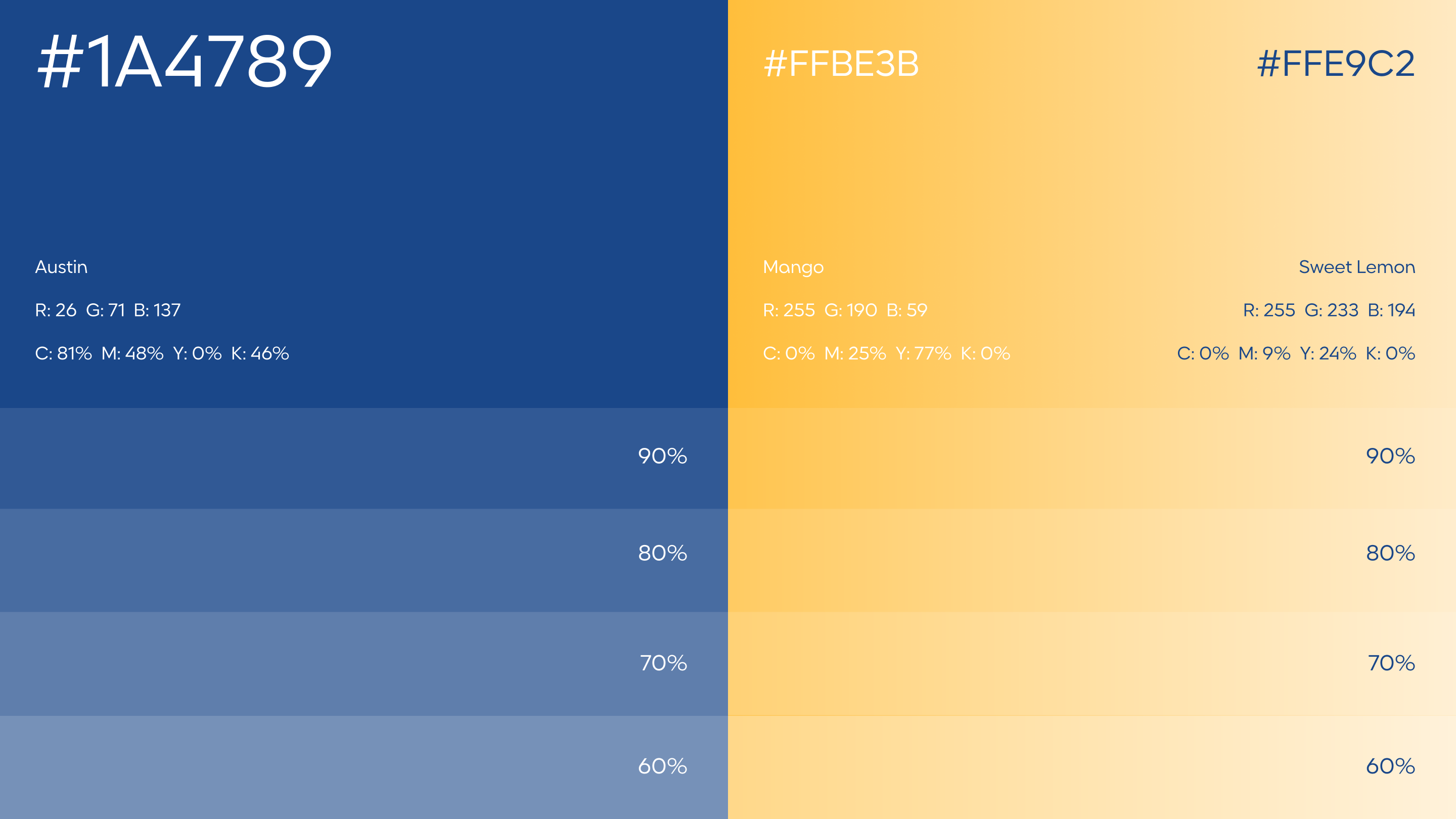The image size is (1456, 819).
Task: Click the R: 255 G: 233 B: 194 values
Action: click(1329, 310)
